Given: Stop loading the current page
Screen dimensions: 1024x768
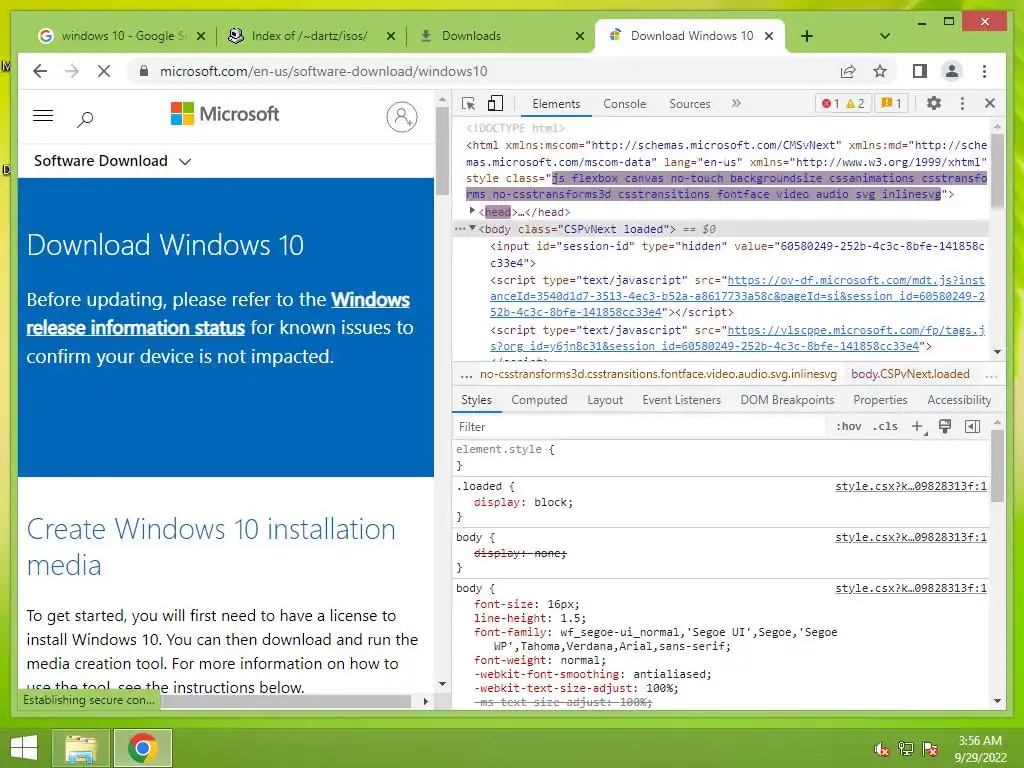Looking at the screenshot, I should pyautogui.click(x=104, y=71).
